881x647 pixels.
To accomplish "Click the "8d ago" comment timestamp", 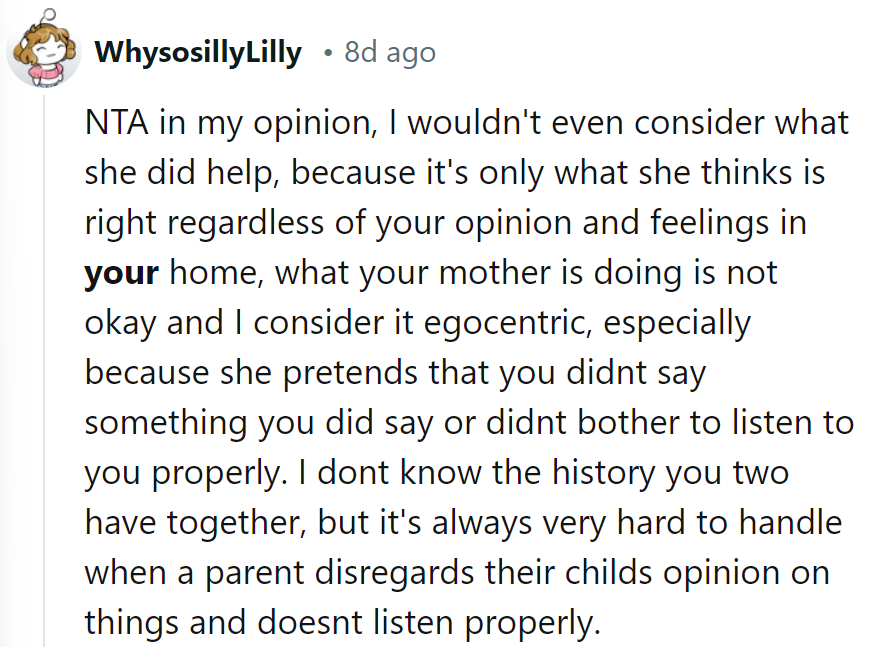I will [389, 54].
